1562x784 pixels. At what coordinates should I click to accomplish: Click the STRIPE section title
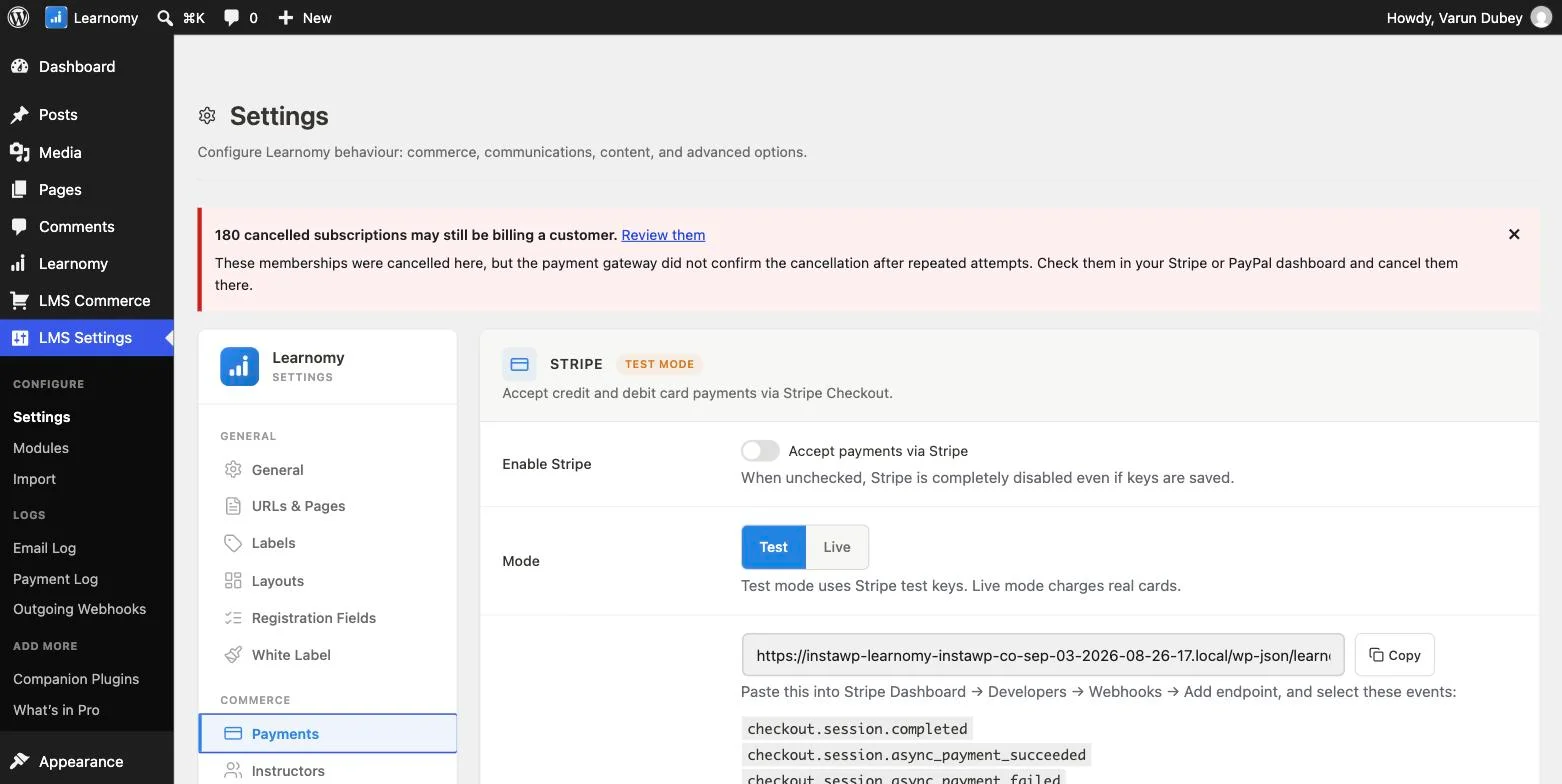tap(576, 364)
